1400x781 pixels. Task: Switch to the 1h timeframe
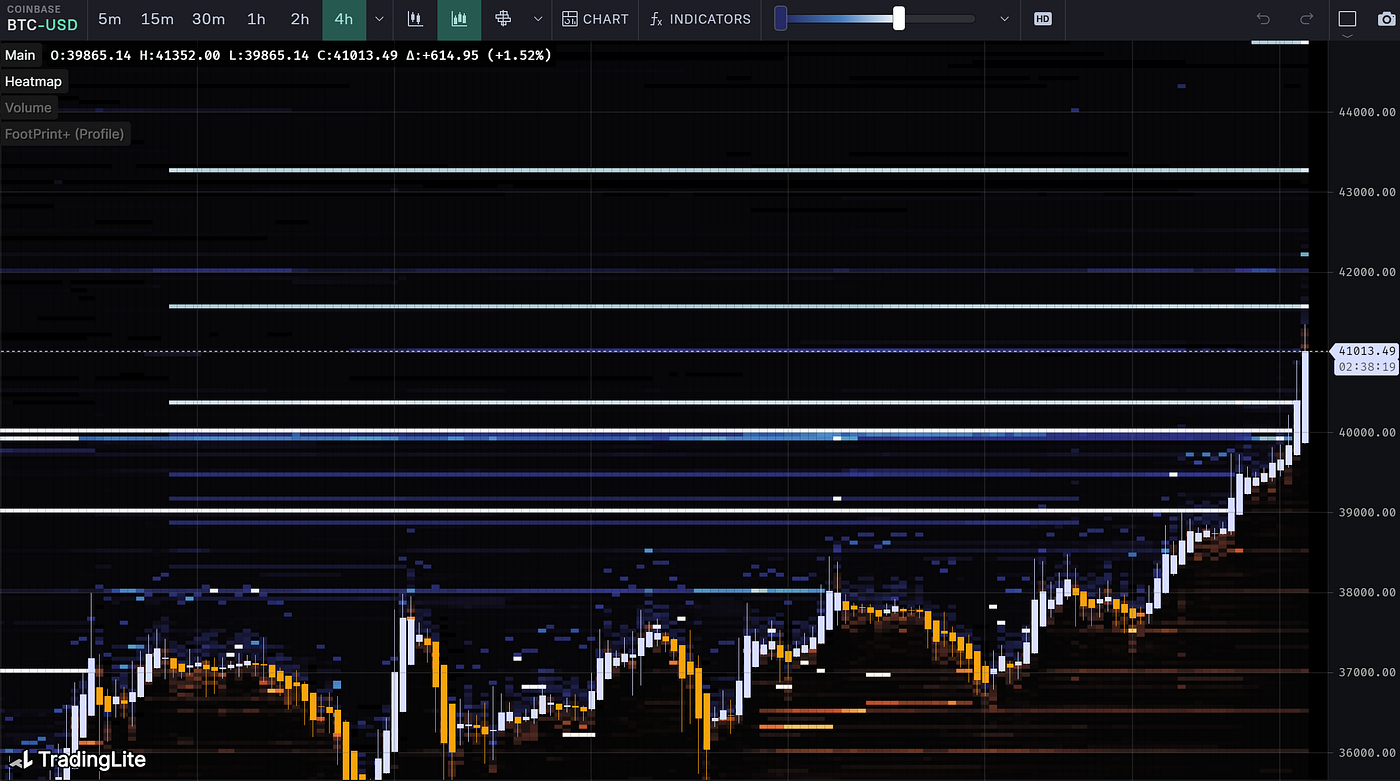click(257, 19)
